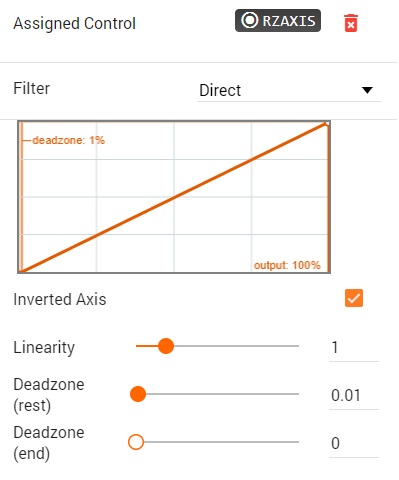Click the RZAXIS assigned control badge
The height and width of the screenshot is (480, 399).
coord(278,21)
